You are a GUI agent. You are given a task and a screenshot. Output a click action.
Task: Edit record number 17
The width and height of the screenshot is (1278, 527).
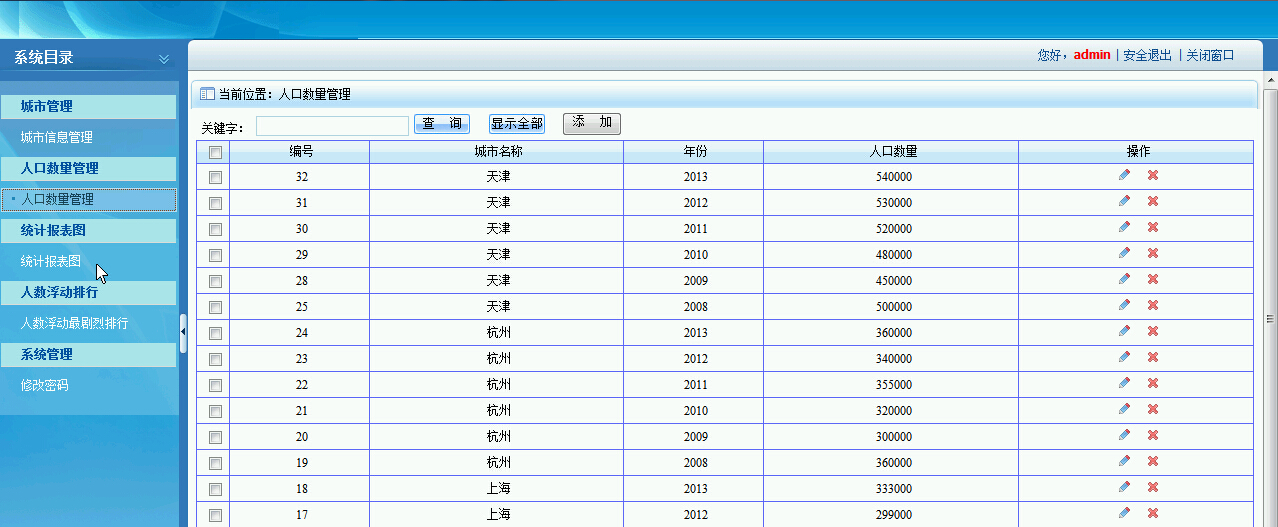pos(1124,513)
